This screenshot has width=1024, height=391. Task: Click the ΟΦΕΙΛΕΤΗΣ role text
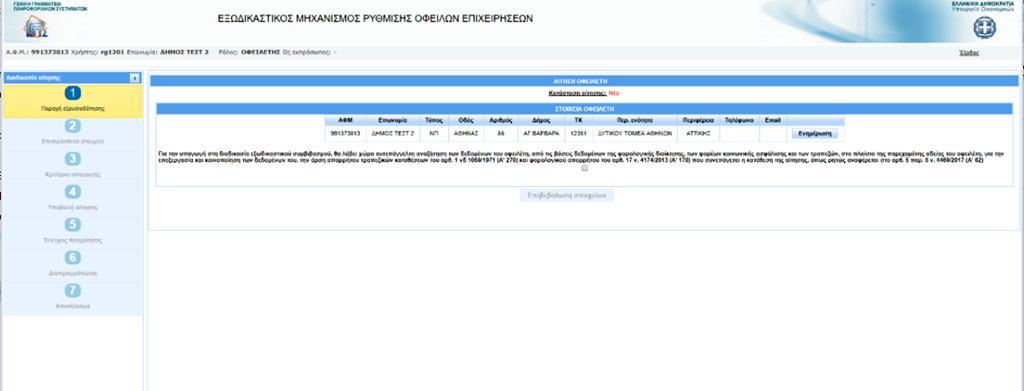tap(260, 52)
